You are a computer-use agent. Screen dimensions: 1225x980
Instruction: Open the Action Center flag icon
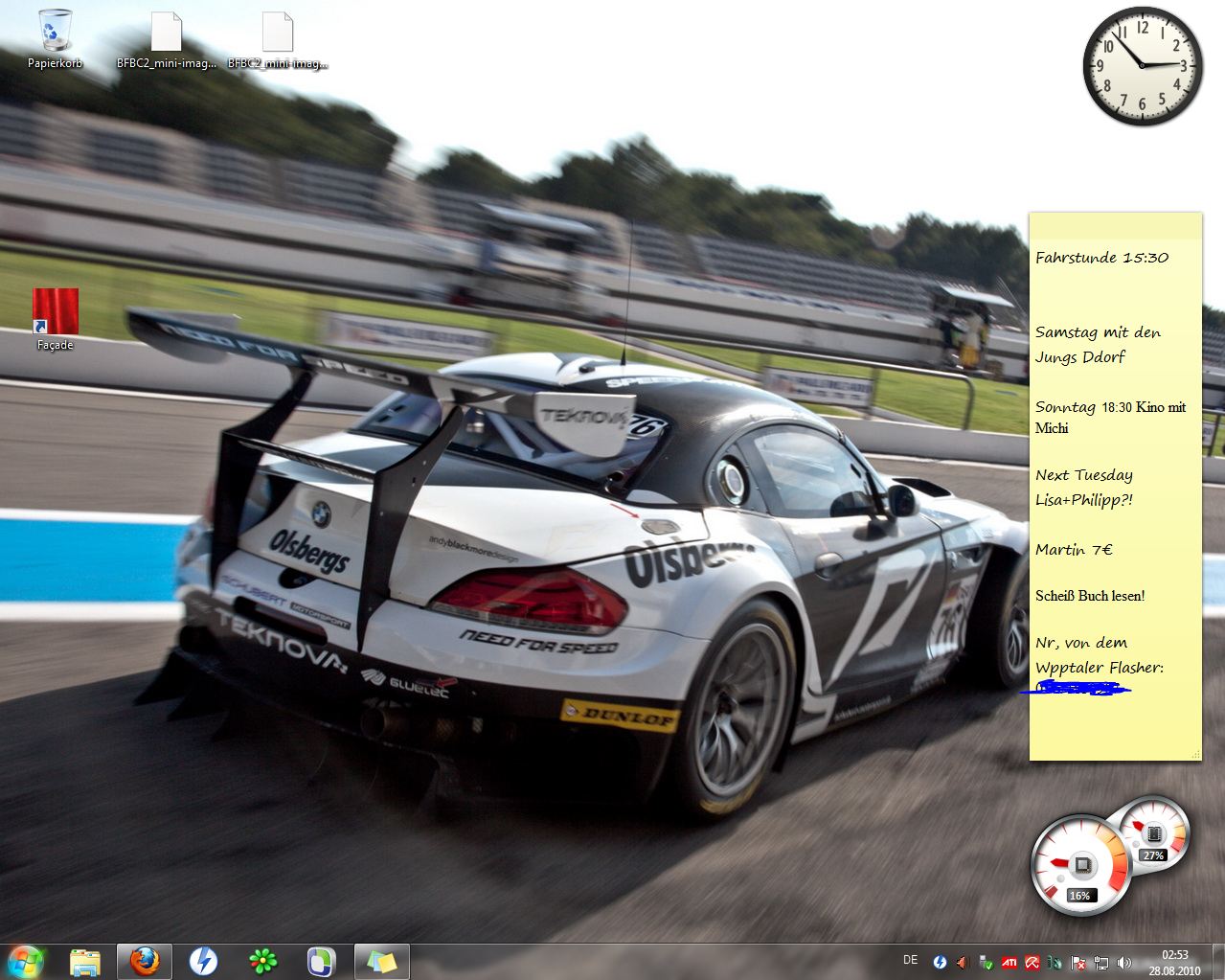pos(1078,962)
